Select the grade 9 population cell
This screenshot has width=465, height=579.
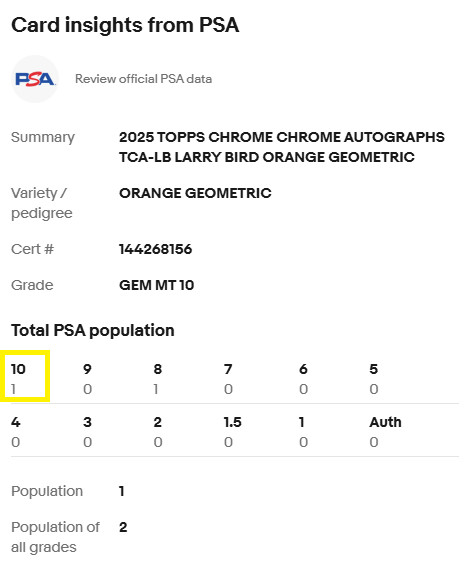tap(88, 379)
